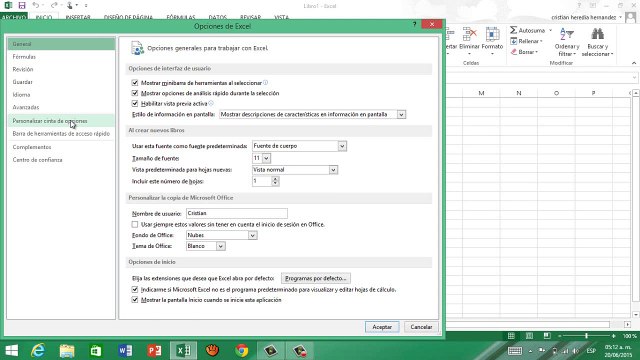This screenshot has height=360, width=640.
Task: Click the zoom slider handle in status bar
Action: pos(586,336)
